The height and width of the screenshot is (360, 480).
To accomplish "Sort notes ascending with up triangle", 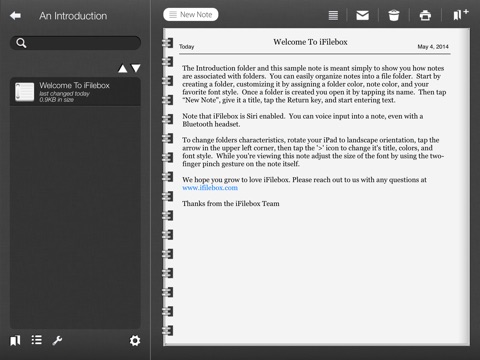I will [x=123, y=68].
